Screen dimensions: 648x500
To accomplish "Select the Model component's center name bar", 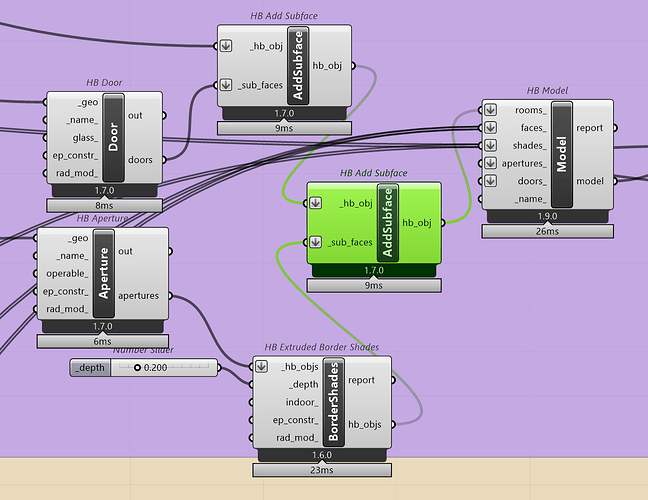I will (561, 155).
